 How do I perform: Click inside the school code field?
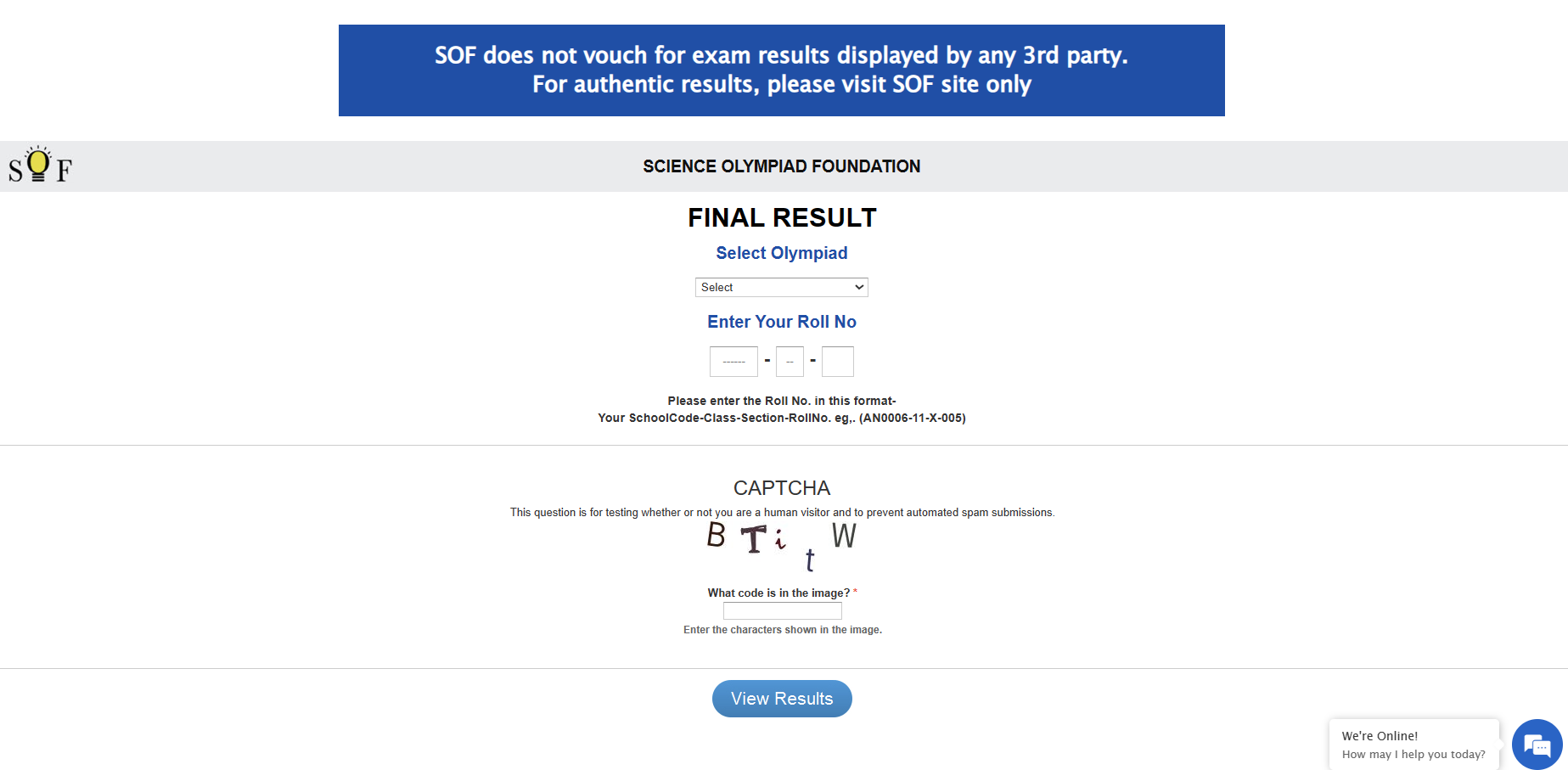(x=733, y=361)
